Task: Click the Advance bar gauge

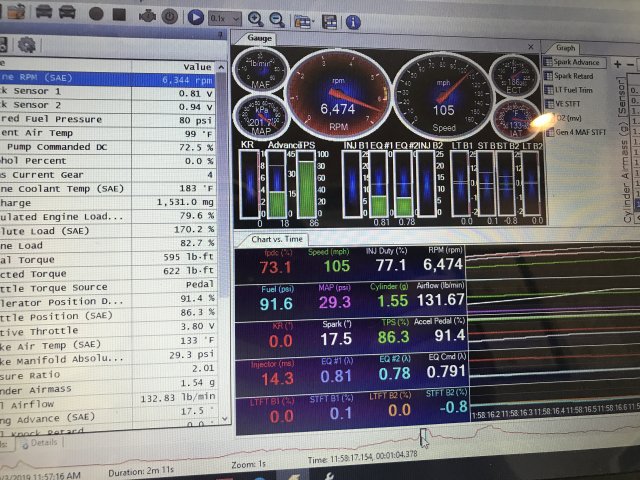Action: (x=278, y=184)
